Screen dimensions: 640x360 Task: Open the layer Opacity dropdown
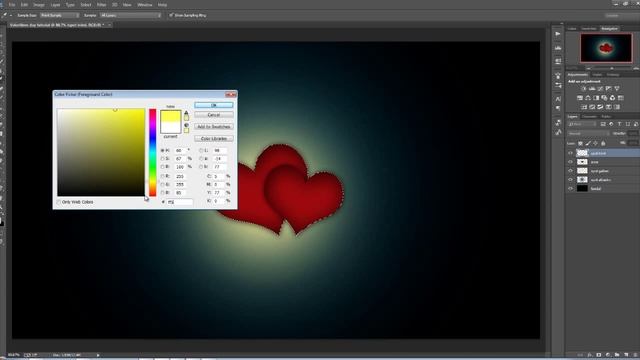click(633, 133)
